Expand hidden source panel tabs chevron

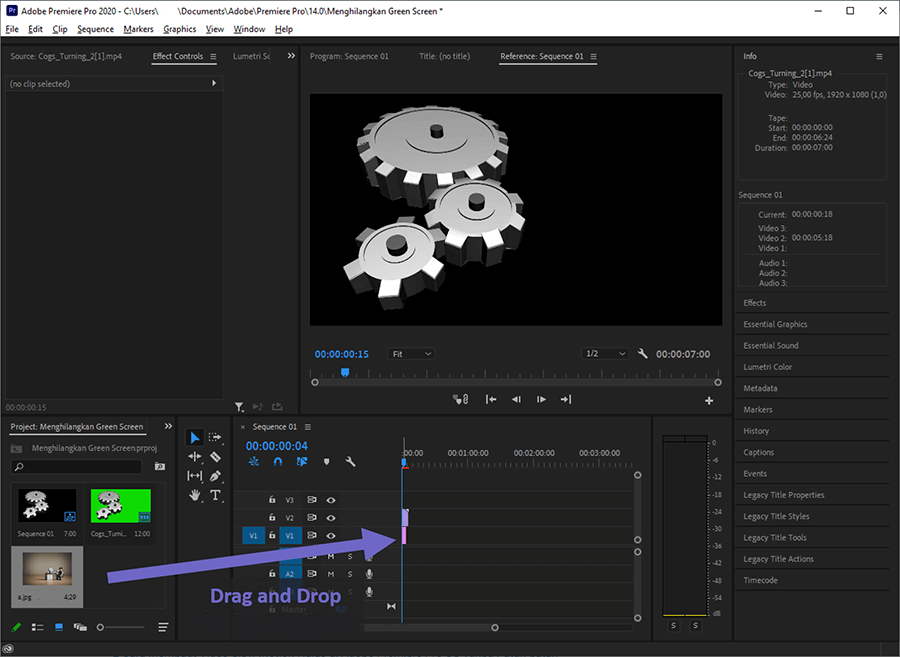(x=291, y=56)
